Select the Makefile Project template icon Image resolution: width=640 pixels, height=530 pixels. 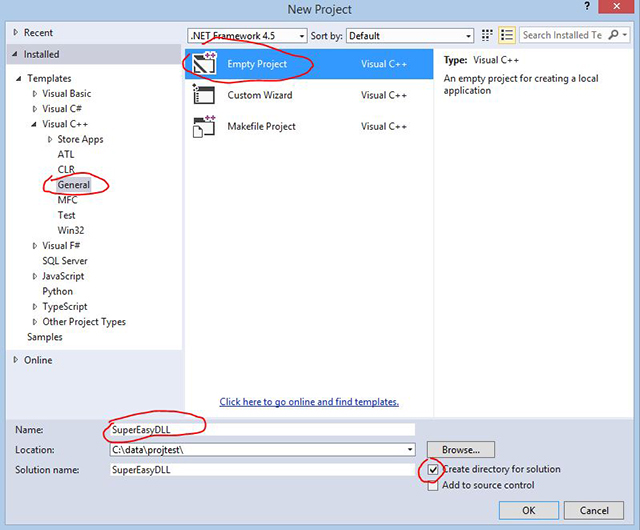(204, 126)
